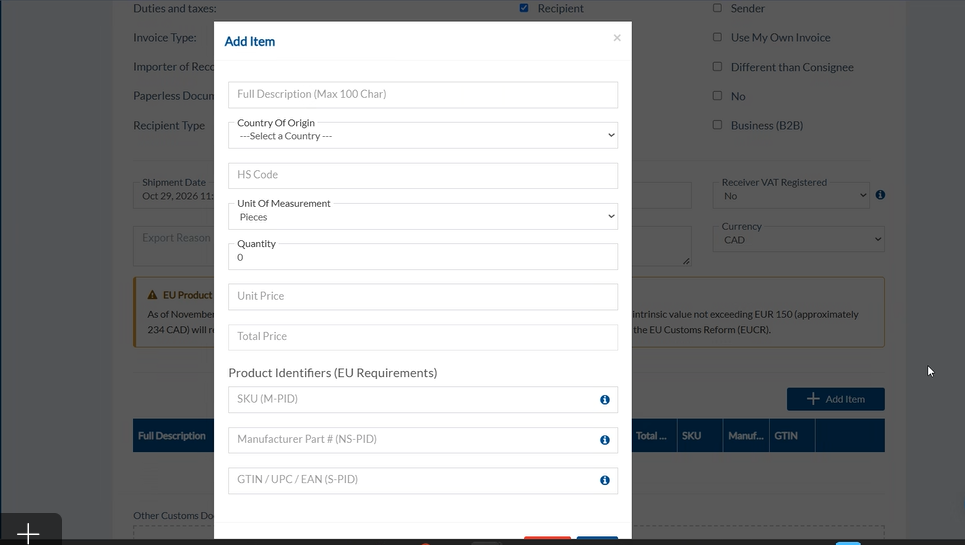The height and width of the screenshot is (545, 965).
Task: Click the EU Product warning triangle icon
Action: (152, 295)
